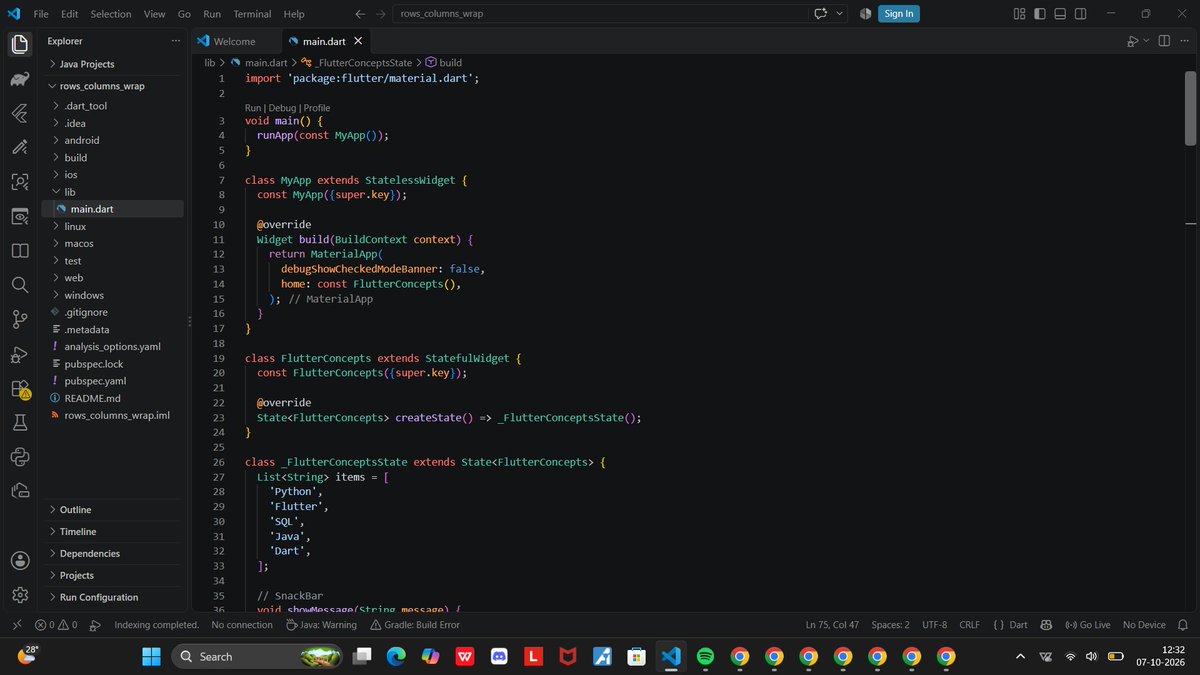Click the Profile code lens above main
Screen dimensions: 1200x675
click(x=317, y=108)
